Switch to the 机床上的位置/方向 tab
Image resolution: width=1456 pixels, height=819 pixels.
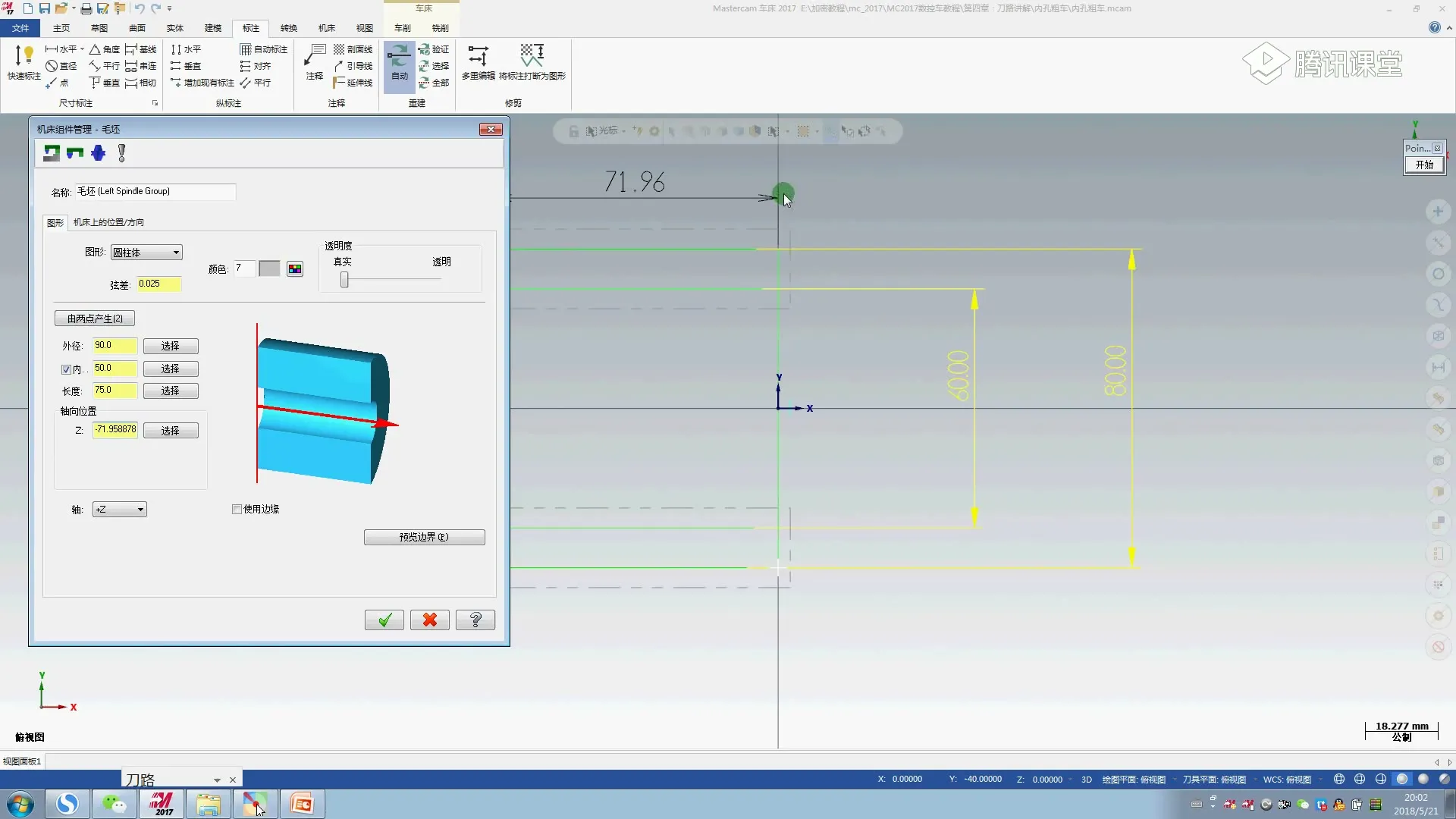(x=108, y=222)
